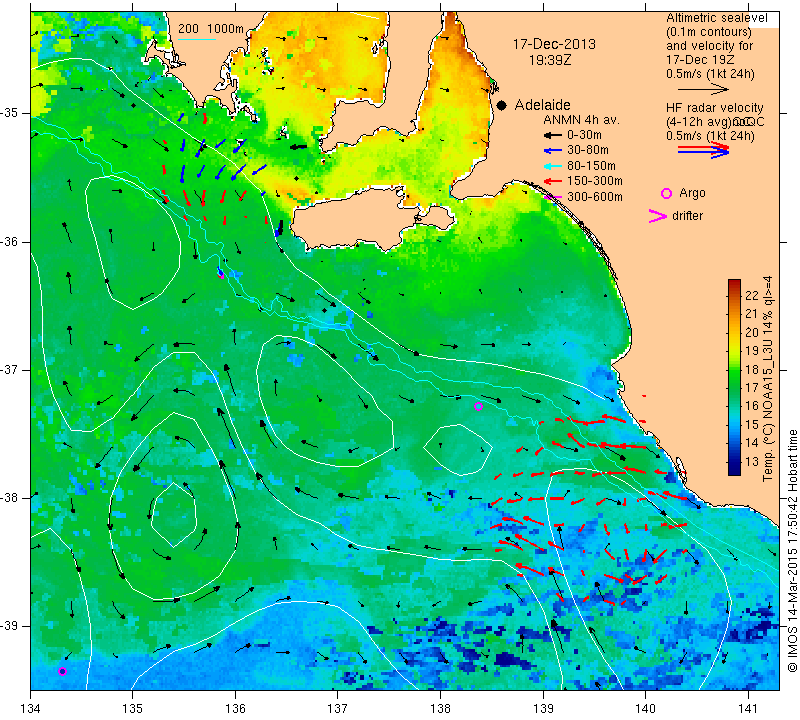Viewport: 800px width, 720px height.
Task: Click the IMOS copyright timestamp text
Action: pyautogui.click(x=792, y=551)
